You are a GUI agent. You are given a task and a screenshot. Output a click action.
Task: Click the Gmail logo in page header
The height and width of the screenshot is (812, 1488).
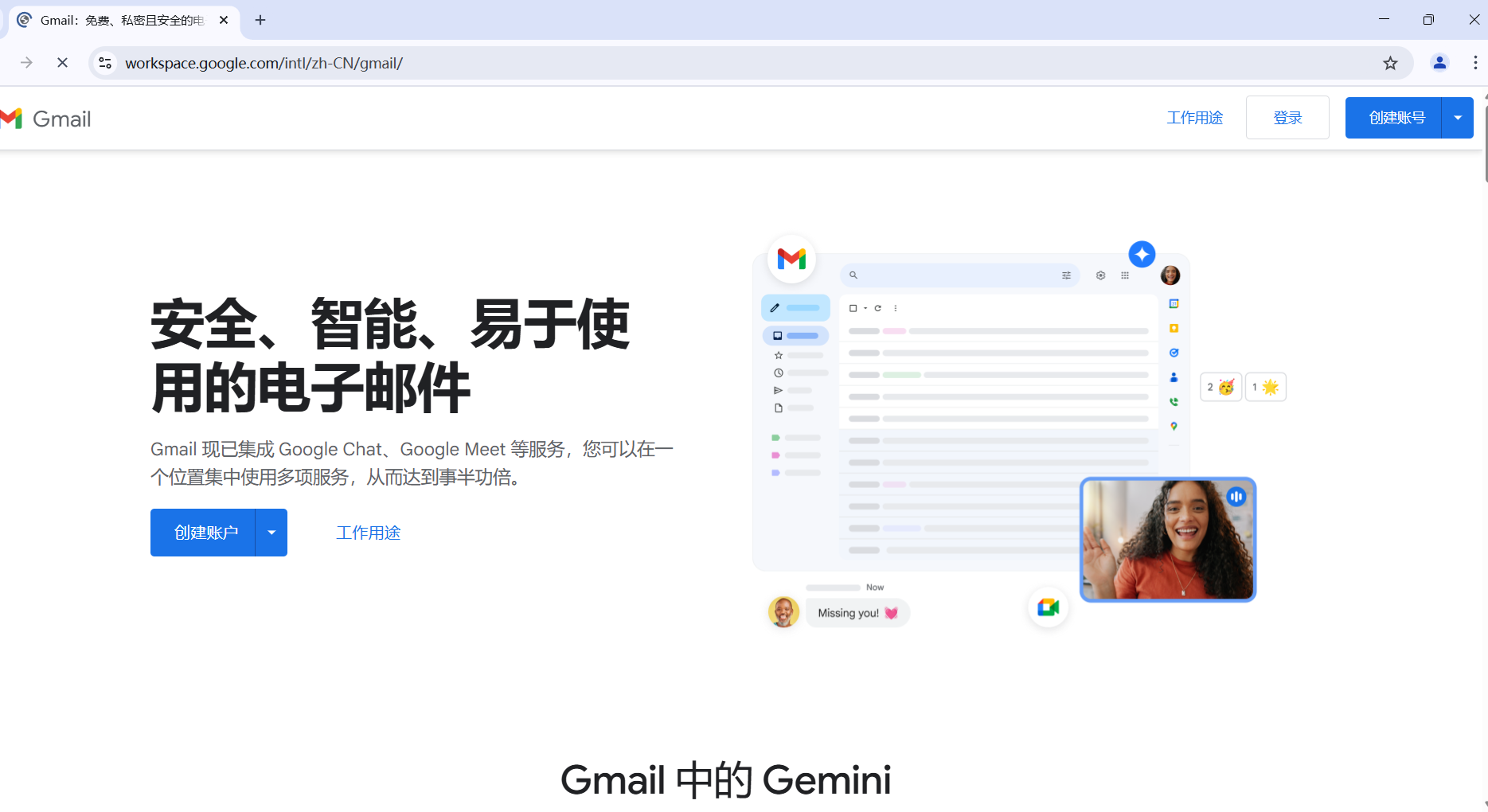click(x=46, y=119)
